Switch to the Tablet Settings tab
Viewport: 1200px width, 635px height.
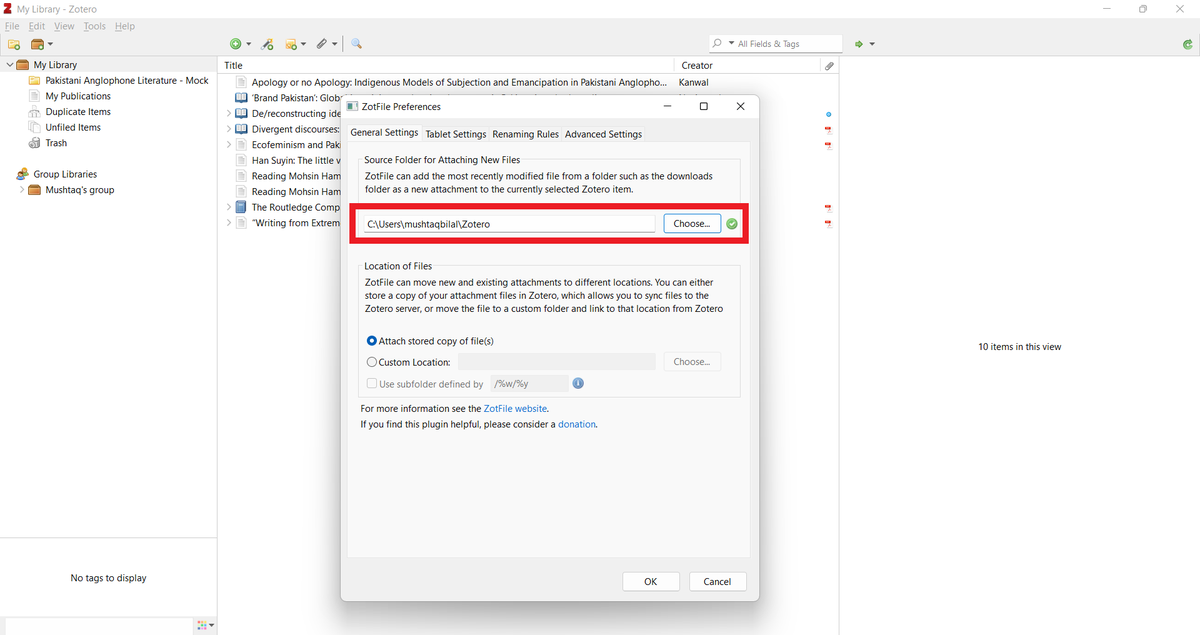point(456,134)
